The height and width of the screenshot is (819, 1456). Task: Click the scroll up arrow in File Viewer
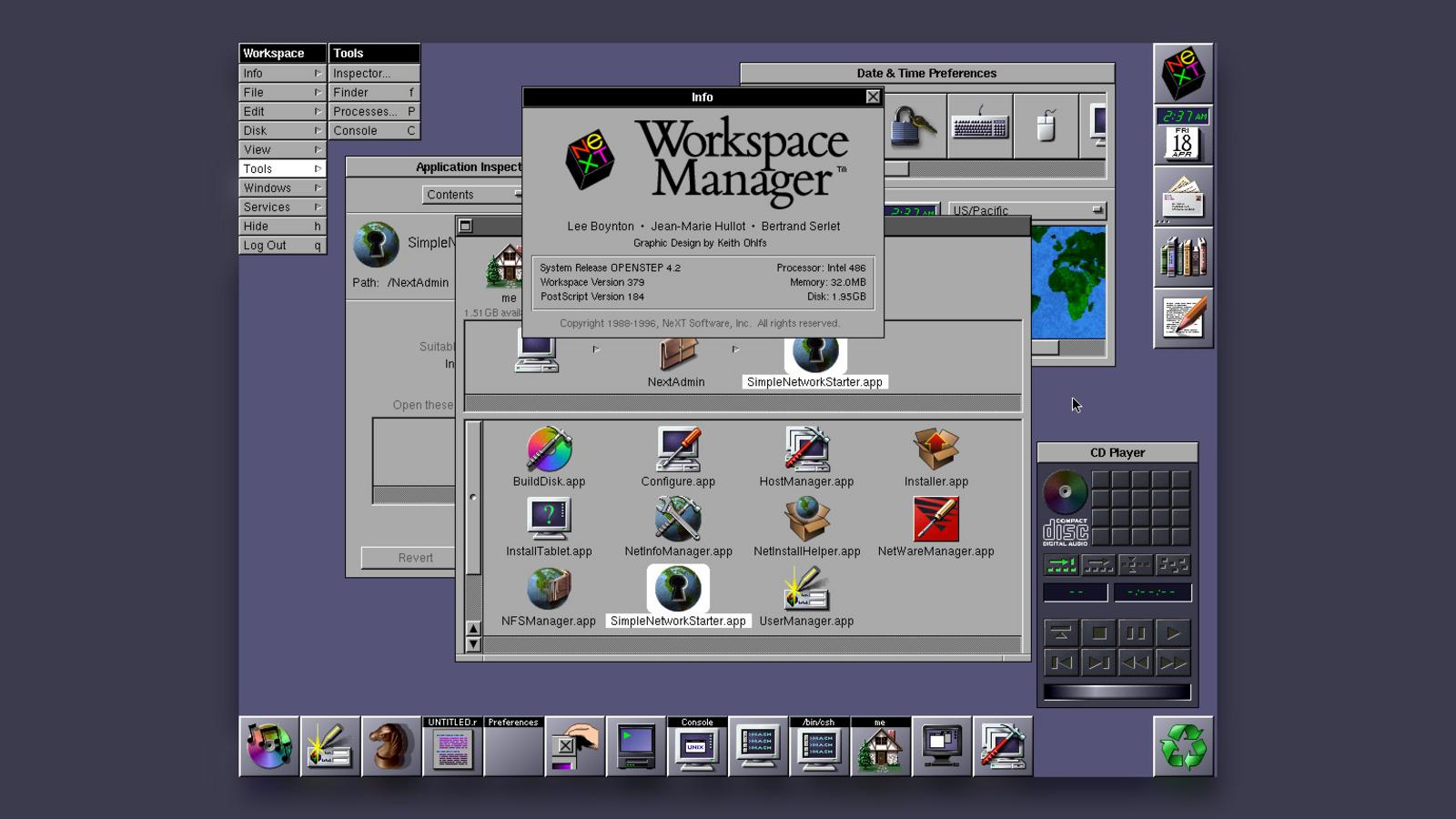pos(473,629)
